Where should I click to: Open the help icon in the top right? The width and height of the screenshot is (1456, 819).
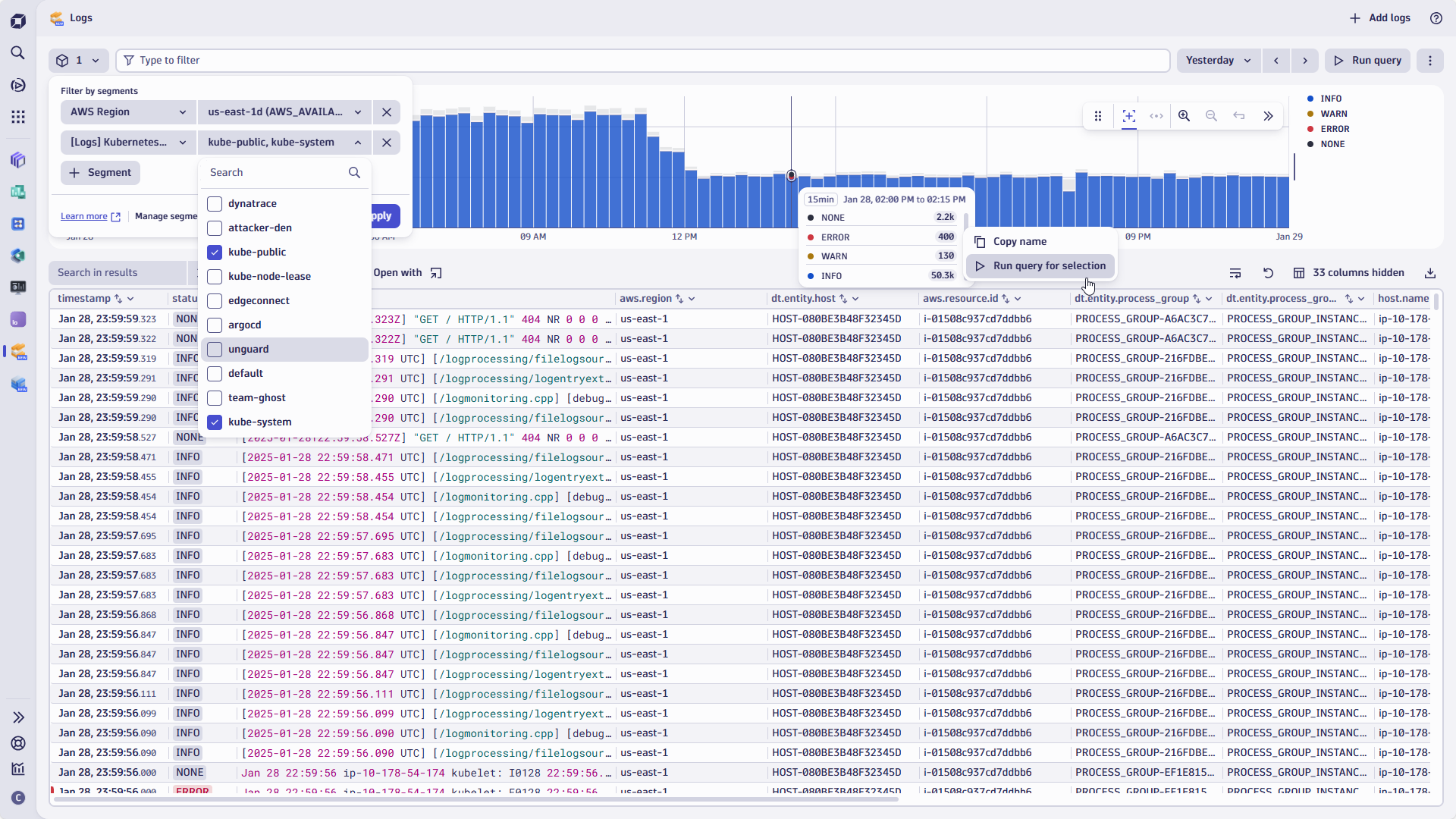(x=1436, y=17)
